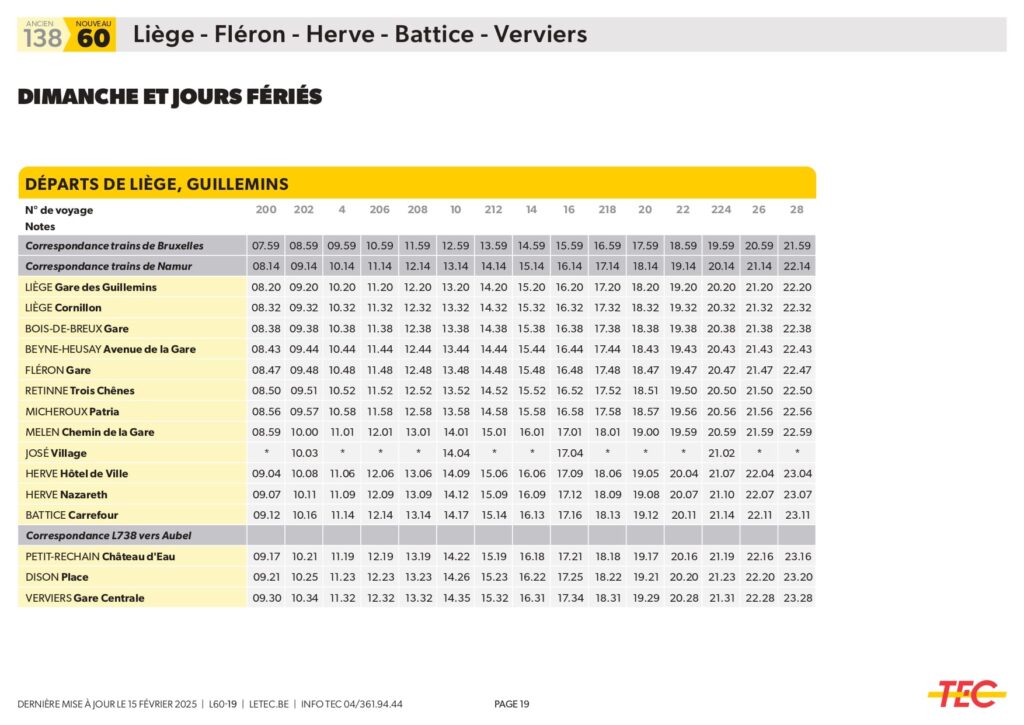Click the 23.28 arrival time at Verviers

pyautogui.click(x=797, y=598)
